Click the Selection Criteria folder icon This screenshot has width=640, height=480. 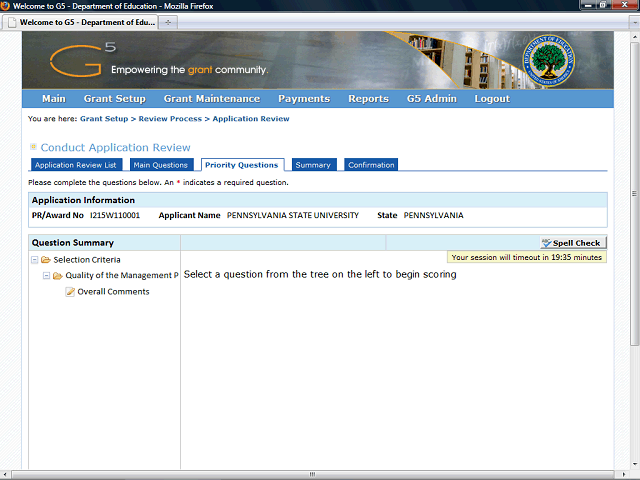pos(46,260)
